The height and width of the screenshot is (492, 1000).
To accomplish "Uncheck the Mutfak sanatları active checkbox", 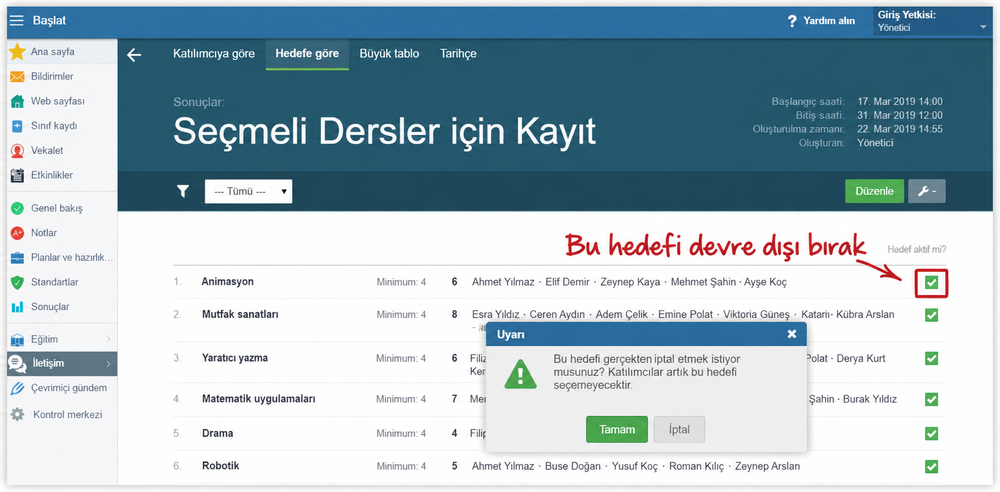I will click(932, 315).
